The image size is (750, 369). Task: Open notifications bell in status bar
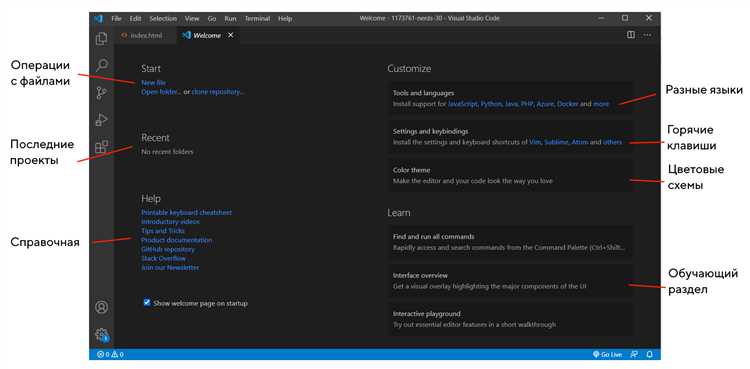650,355
